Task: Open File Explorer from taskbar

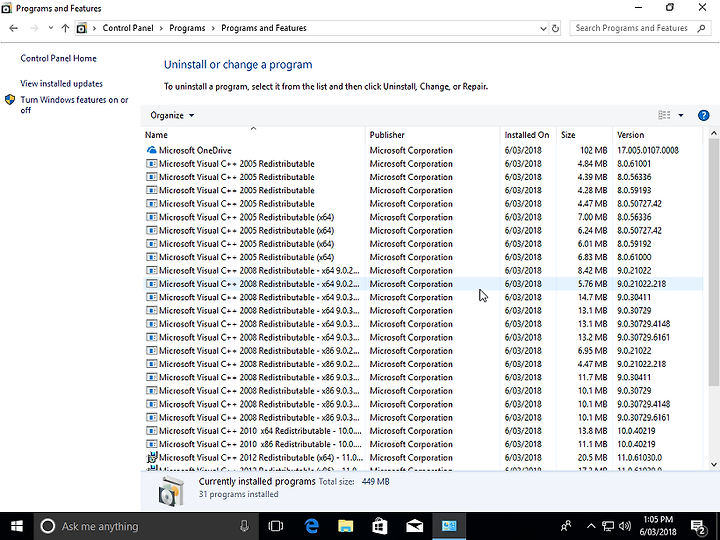Action: point(345,526)
